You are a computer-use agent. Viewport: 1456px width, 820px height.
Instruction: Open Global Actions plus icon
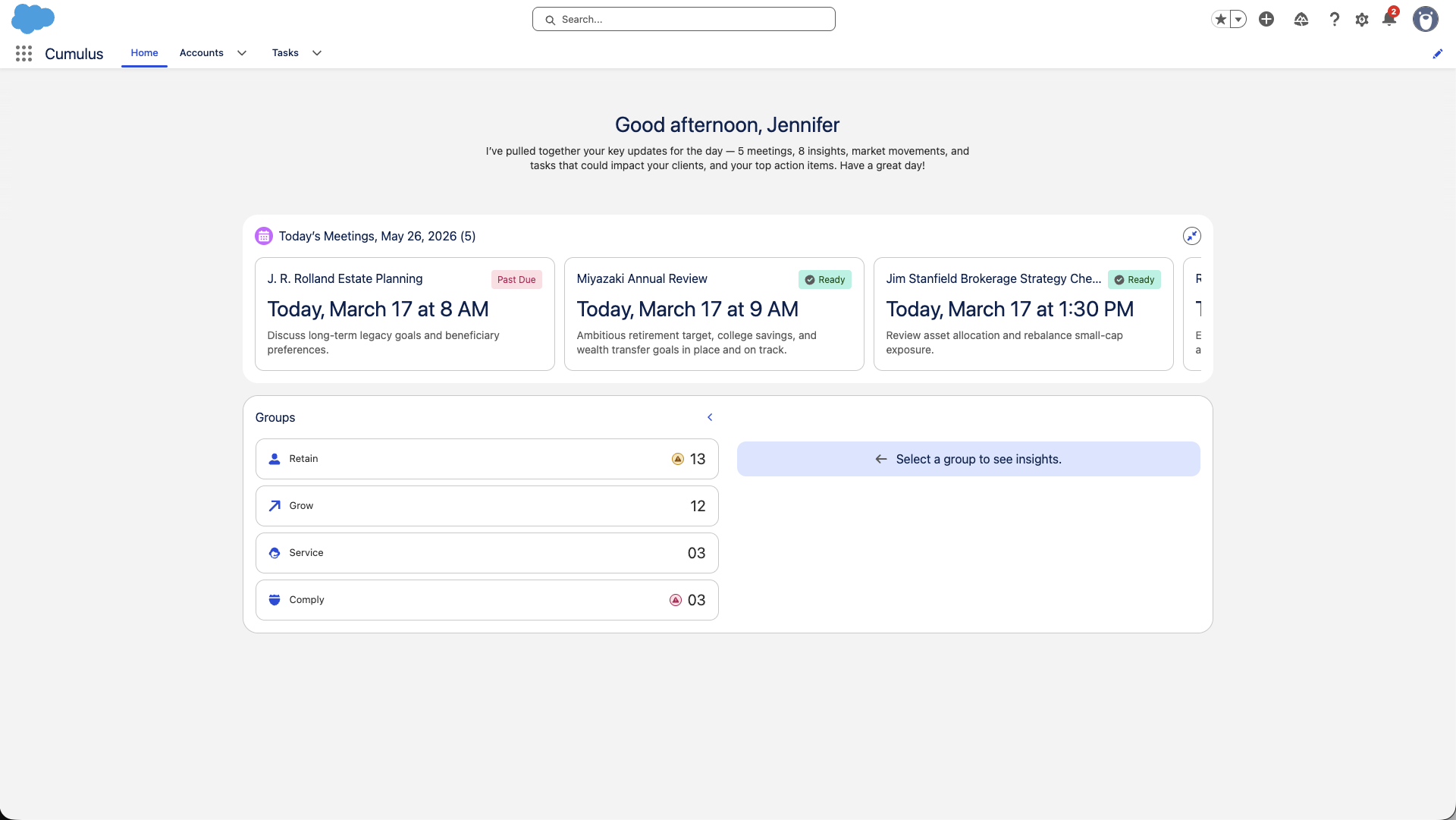(x=1266, y=19)
